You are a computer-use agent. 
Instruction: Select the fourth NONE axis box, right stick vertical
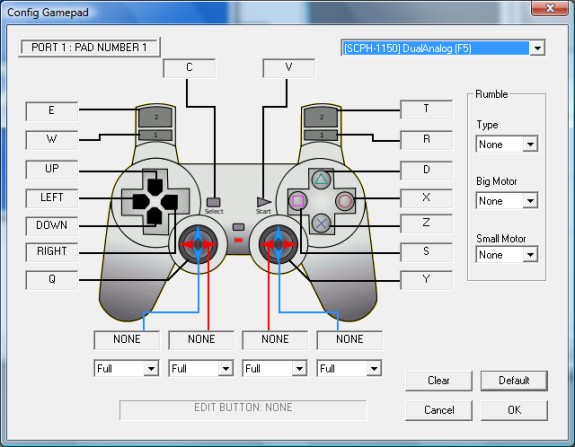click(x=349, y=340)
